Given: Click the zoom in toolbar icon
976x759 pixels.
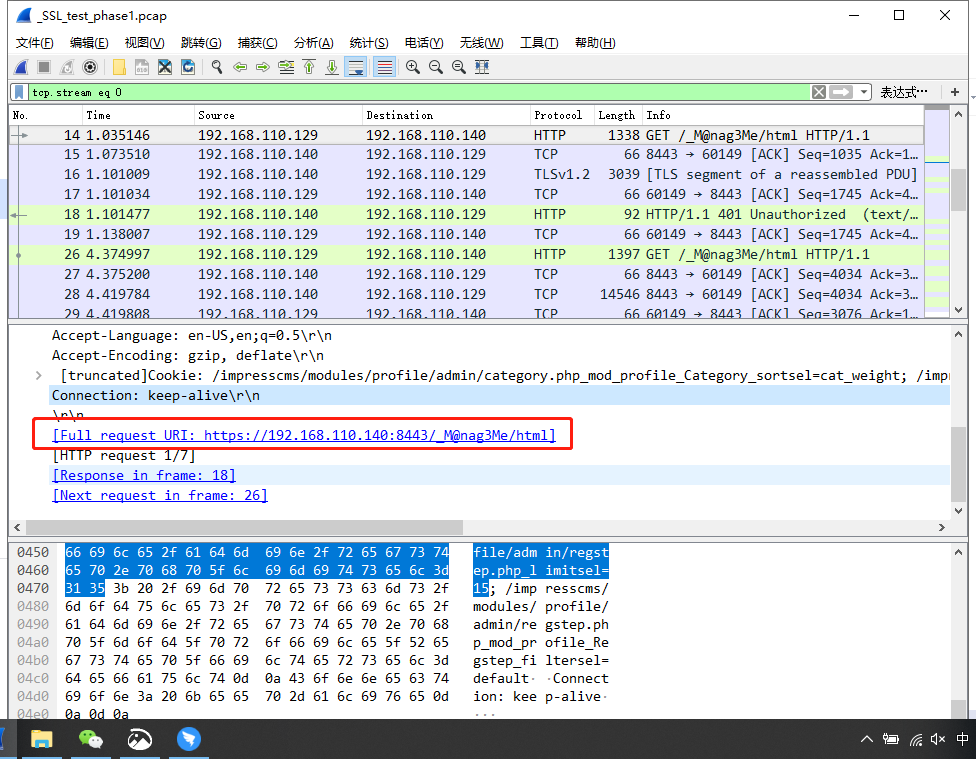Looking at the screenshot, I should point(412,67).
